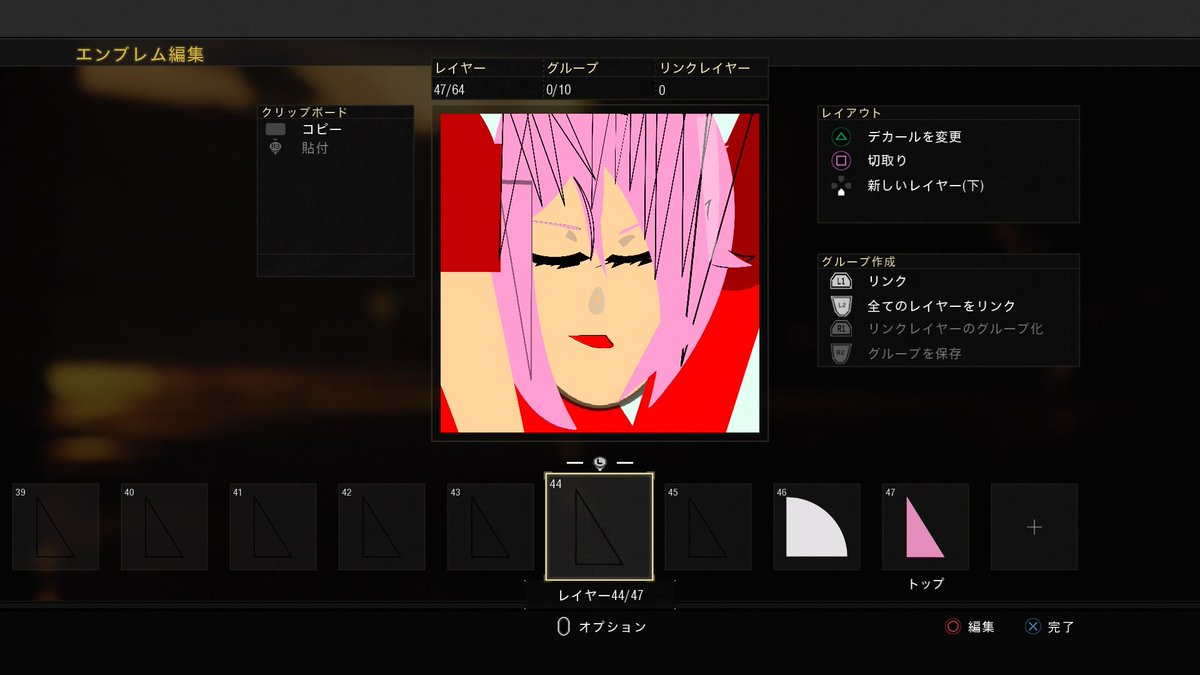The image size is (1200, 675).
Task: Add a new layer with the plus tile
Action: tap(1034, 527)
